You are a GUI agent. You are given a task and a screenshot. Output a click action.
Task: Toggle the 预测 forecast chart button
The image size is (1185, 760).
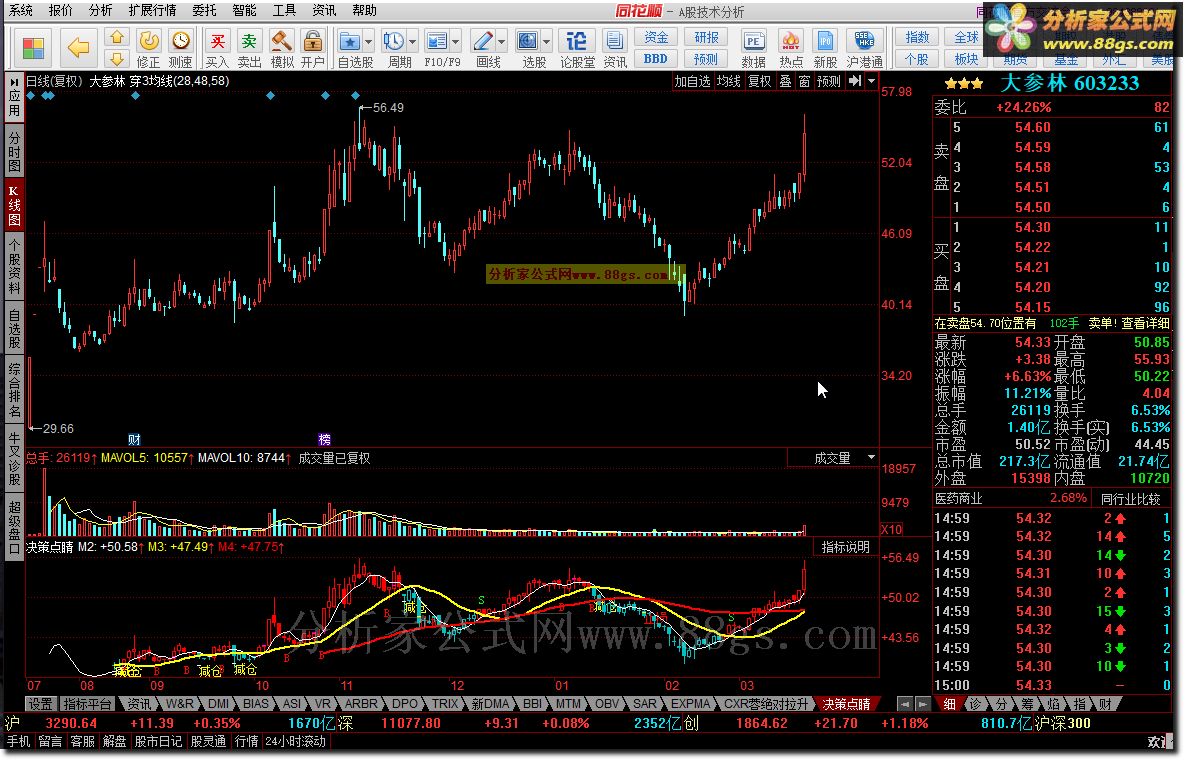pos(828,81)
